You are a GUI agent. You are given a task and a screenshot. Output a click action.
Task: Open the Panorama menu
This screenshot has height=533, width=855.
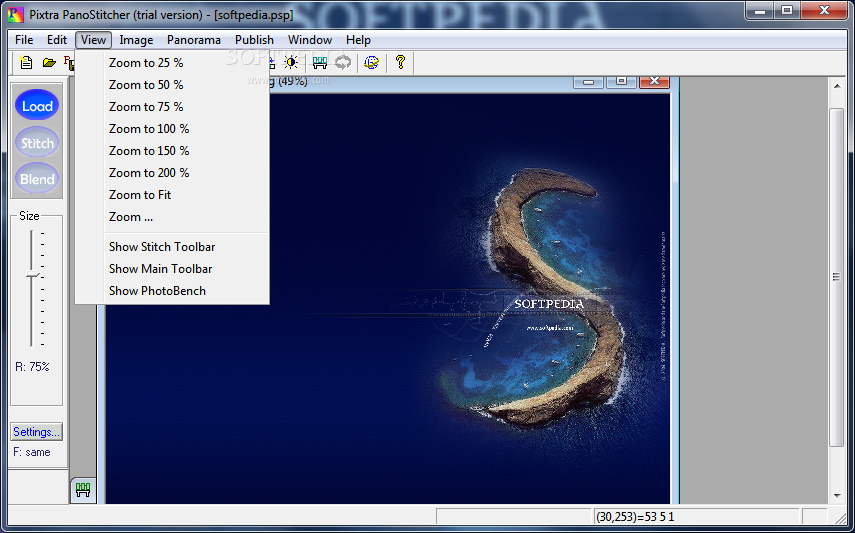[x=194, y=40]
